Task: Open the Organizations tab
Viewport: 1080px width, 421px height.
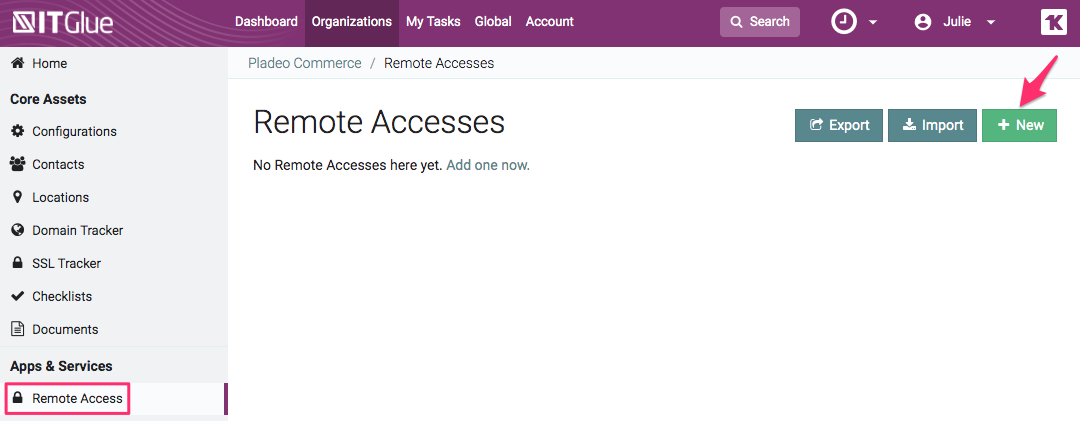Action: [x=352, y=22]
